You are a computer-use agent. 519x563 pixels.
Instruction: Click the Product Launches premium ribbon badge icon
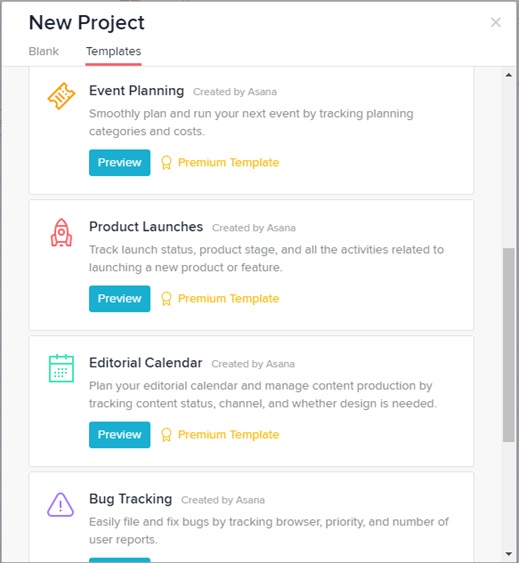coord(166,299)
